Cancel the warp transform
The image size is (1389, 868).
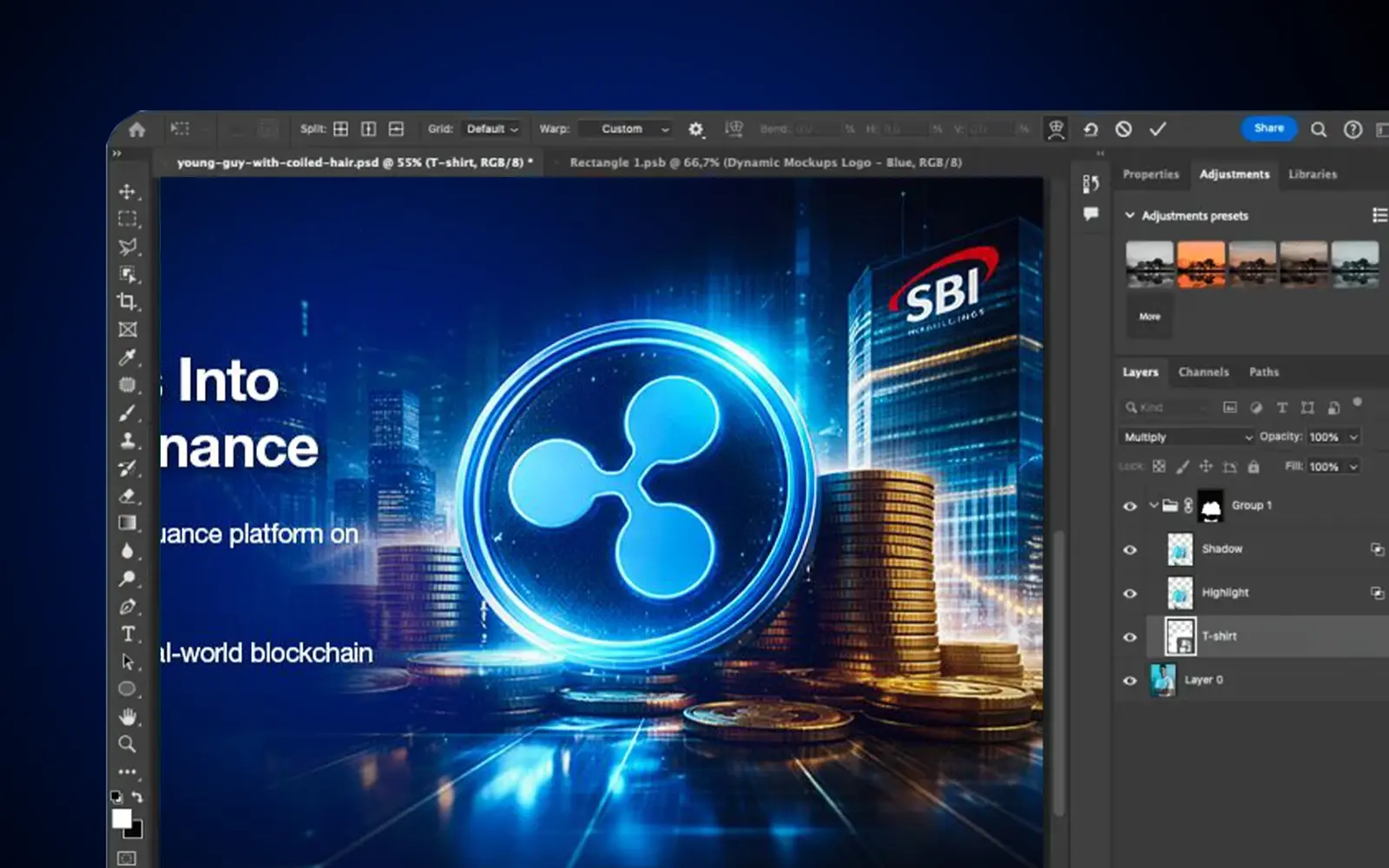(x=1123, y=129)
